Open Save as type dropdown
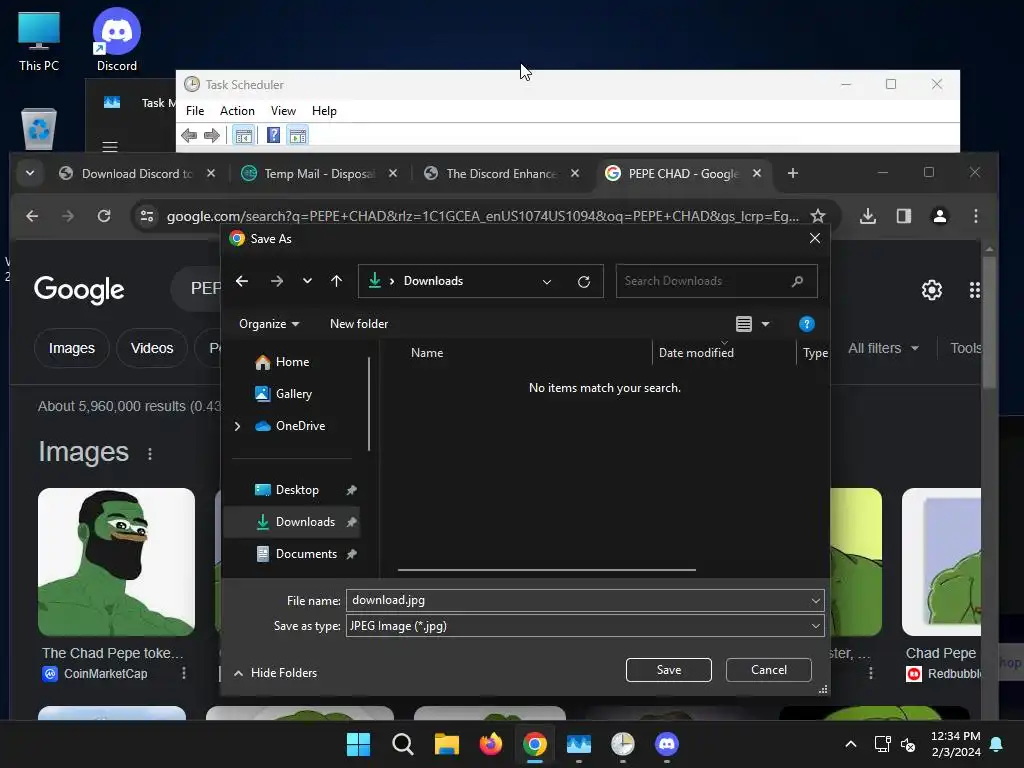The image size is (1024, 768). (585, 626)
